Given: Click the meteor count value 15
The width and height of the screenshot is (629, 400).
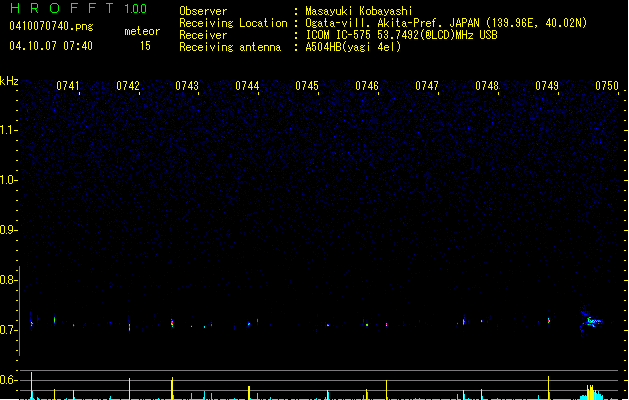Looking at the screenshot, I should [x=145, y=46].
